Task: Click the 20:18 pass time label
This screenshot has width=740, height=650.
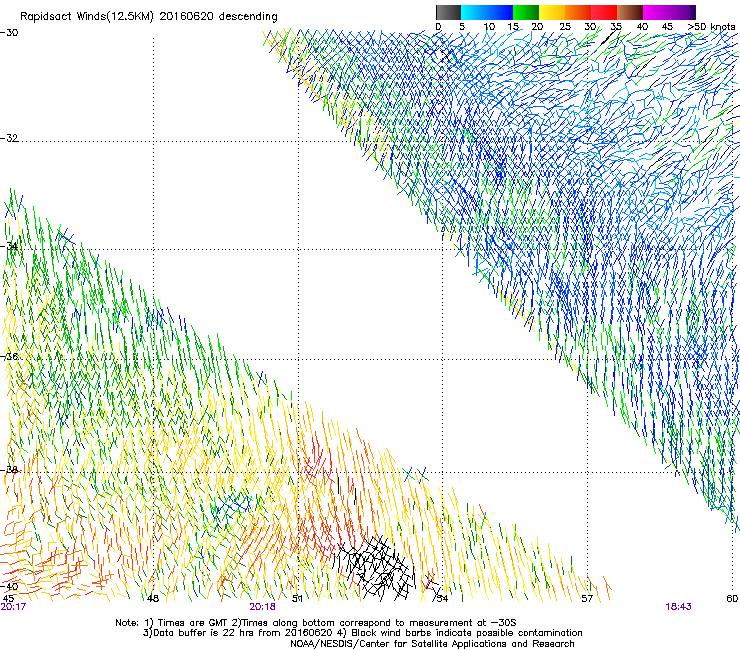Action: pyautogui.click(x=262, y=607)
